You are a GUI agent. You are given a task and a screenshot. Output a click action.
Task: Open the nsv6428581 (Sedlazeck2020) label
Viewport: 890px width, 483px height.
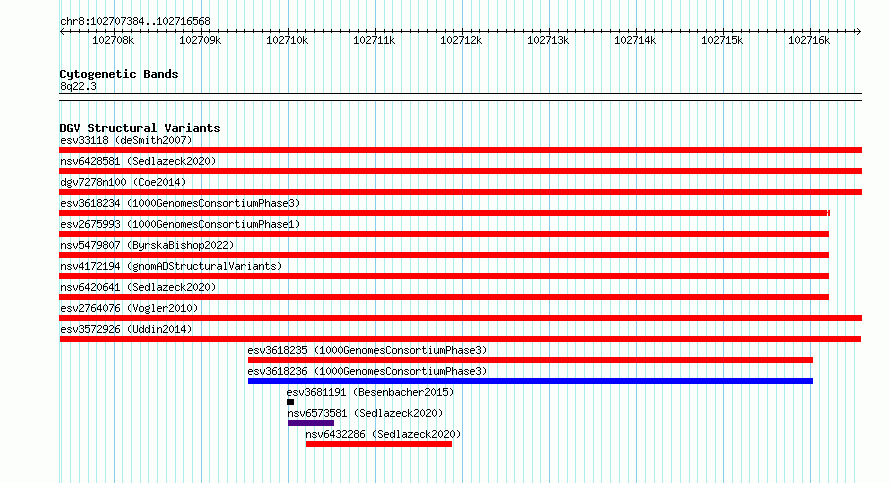click(x=138, y=161)
